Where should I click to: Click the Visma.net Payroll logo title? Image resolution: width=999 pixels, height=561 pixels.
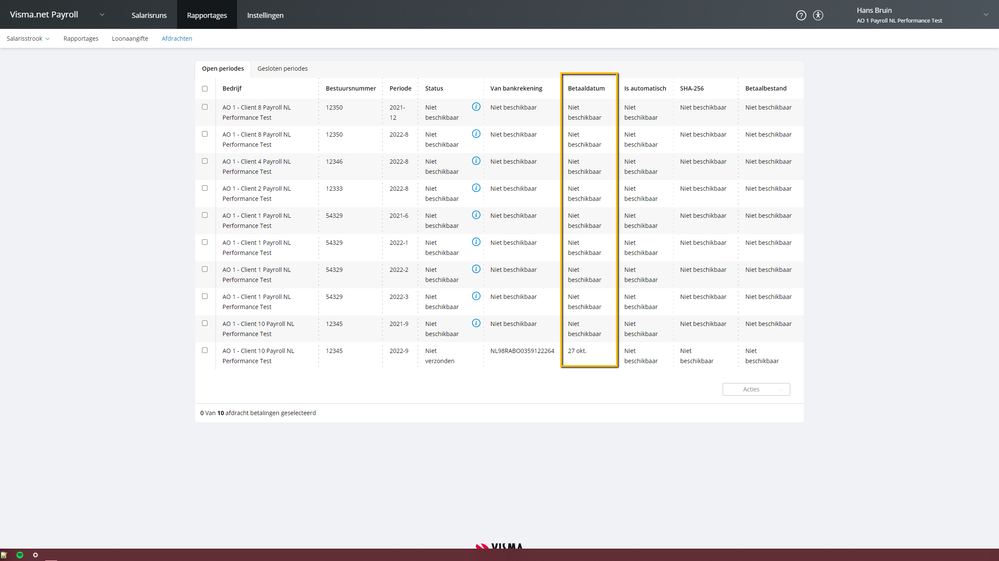[x=44, y=14]
